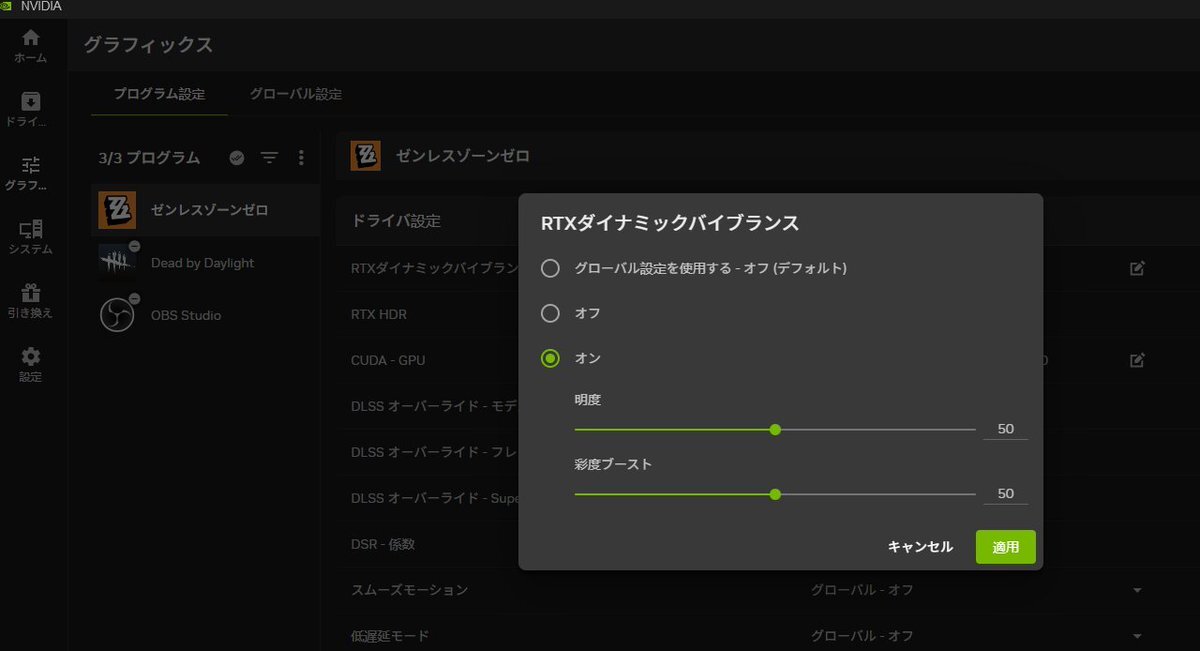This screenshot has height=651, width=1200.
Task: Select the オン radio option
Action: click(550, 358)
